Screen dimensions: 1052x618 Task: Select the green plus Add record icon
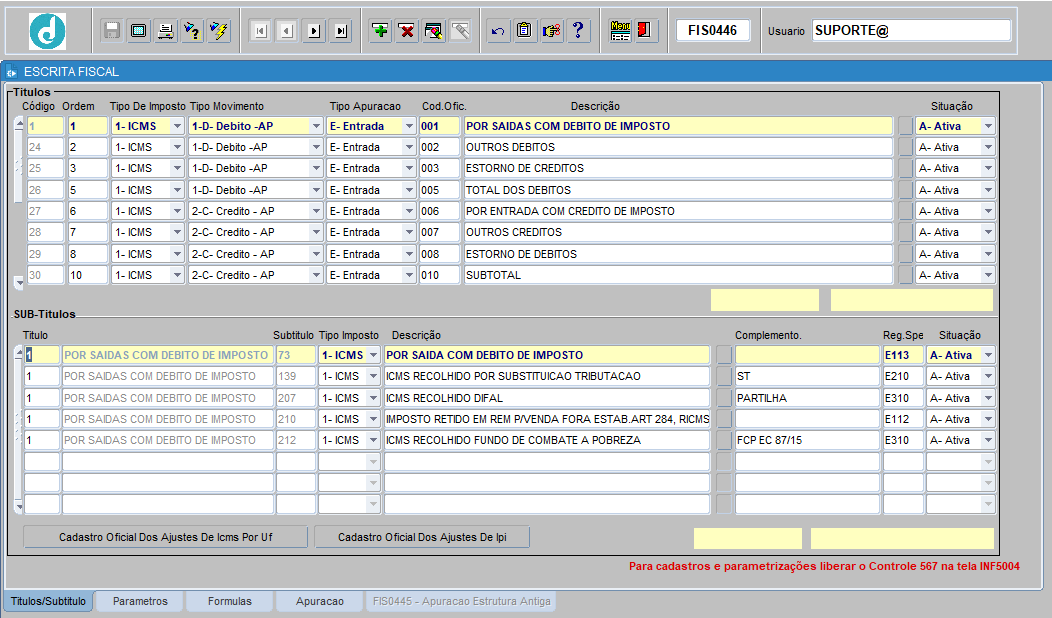click(380, 31)
